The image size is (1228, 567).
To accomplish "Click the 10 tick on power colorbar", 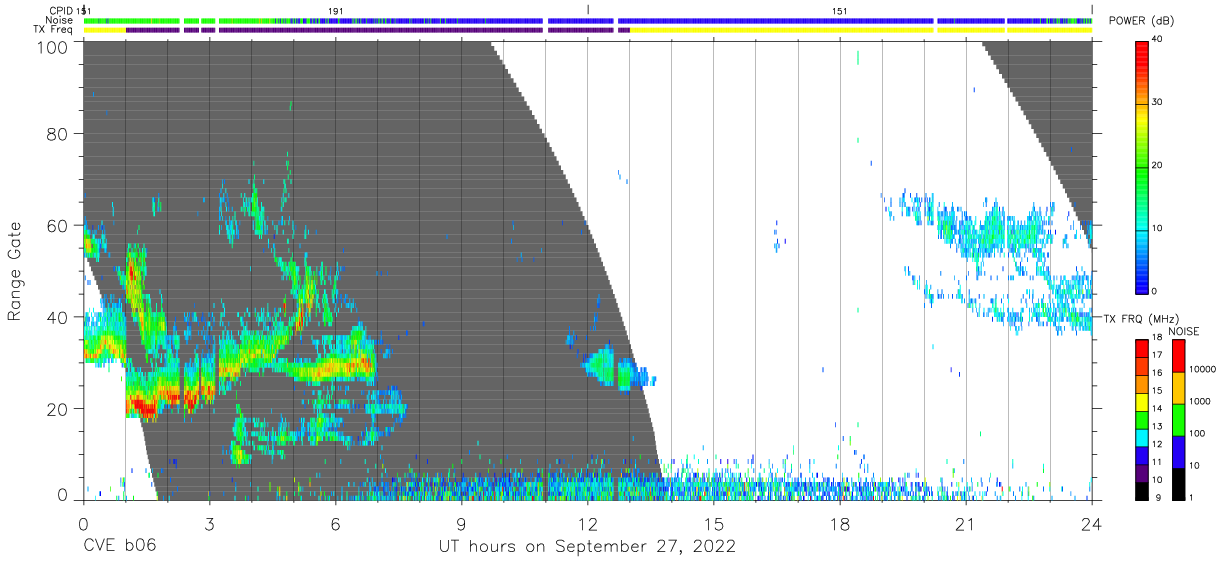I will [x=1157, y=228].
